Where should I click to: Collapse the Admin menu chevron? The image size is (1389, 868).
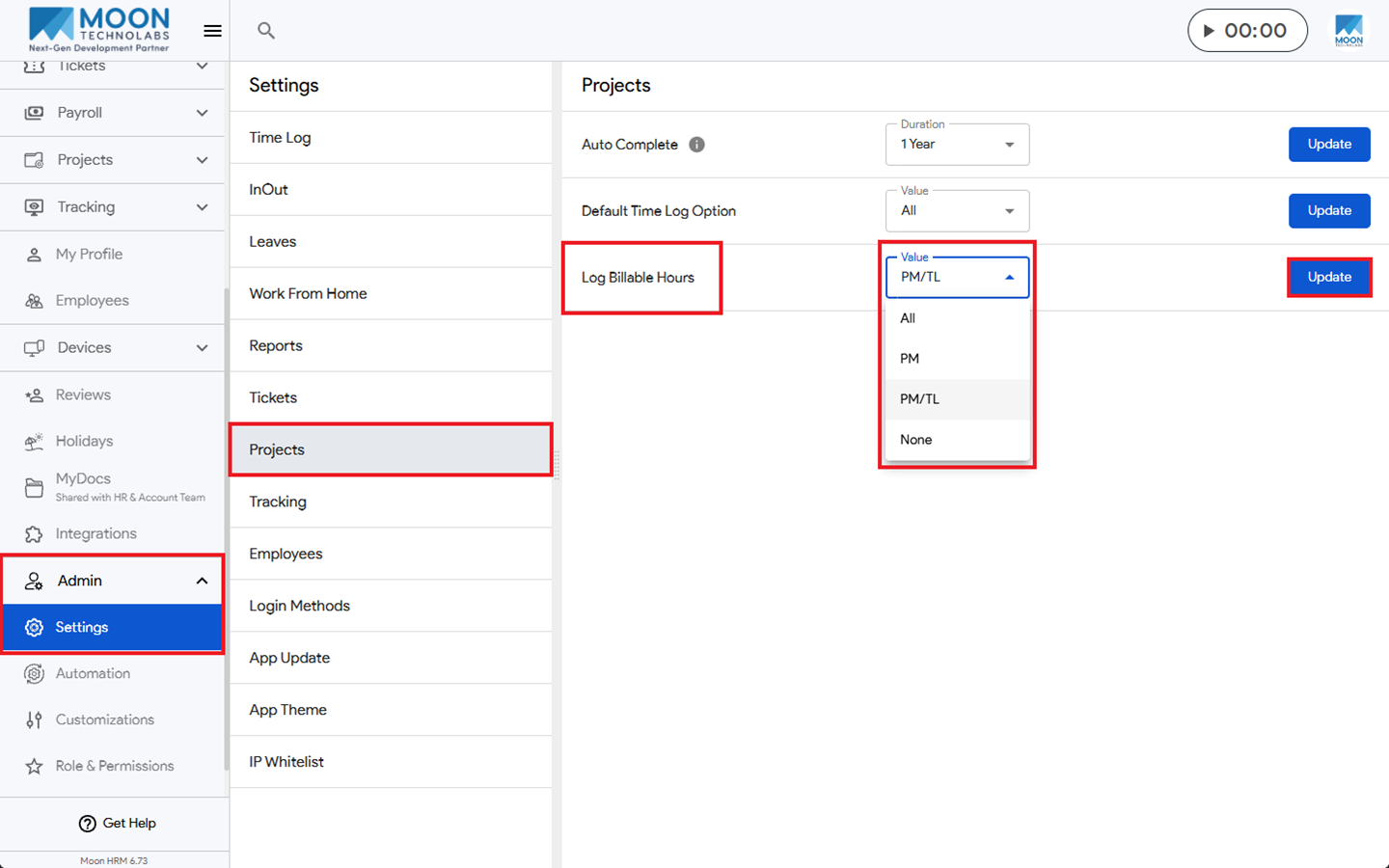pyautogui.click(x=202, y=581)
